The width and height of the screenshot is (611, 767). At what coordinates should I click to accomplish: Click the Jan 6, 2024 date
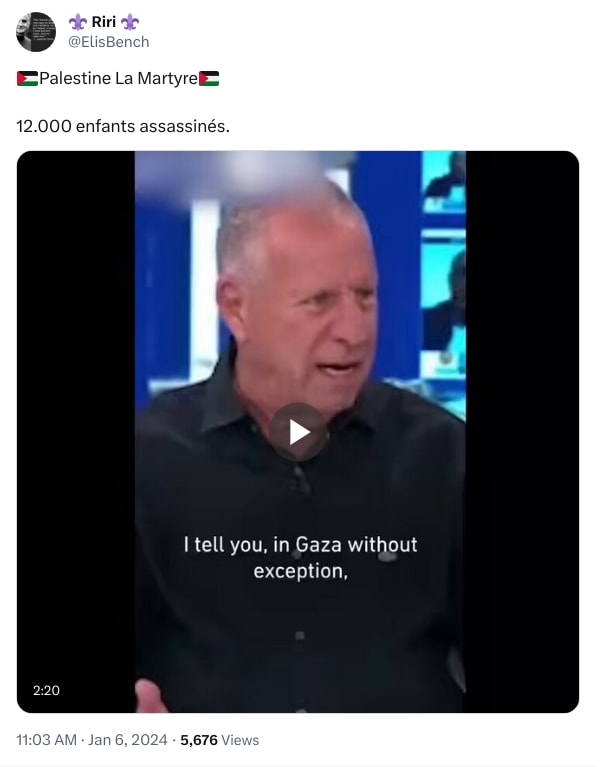pos(128,740)
